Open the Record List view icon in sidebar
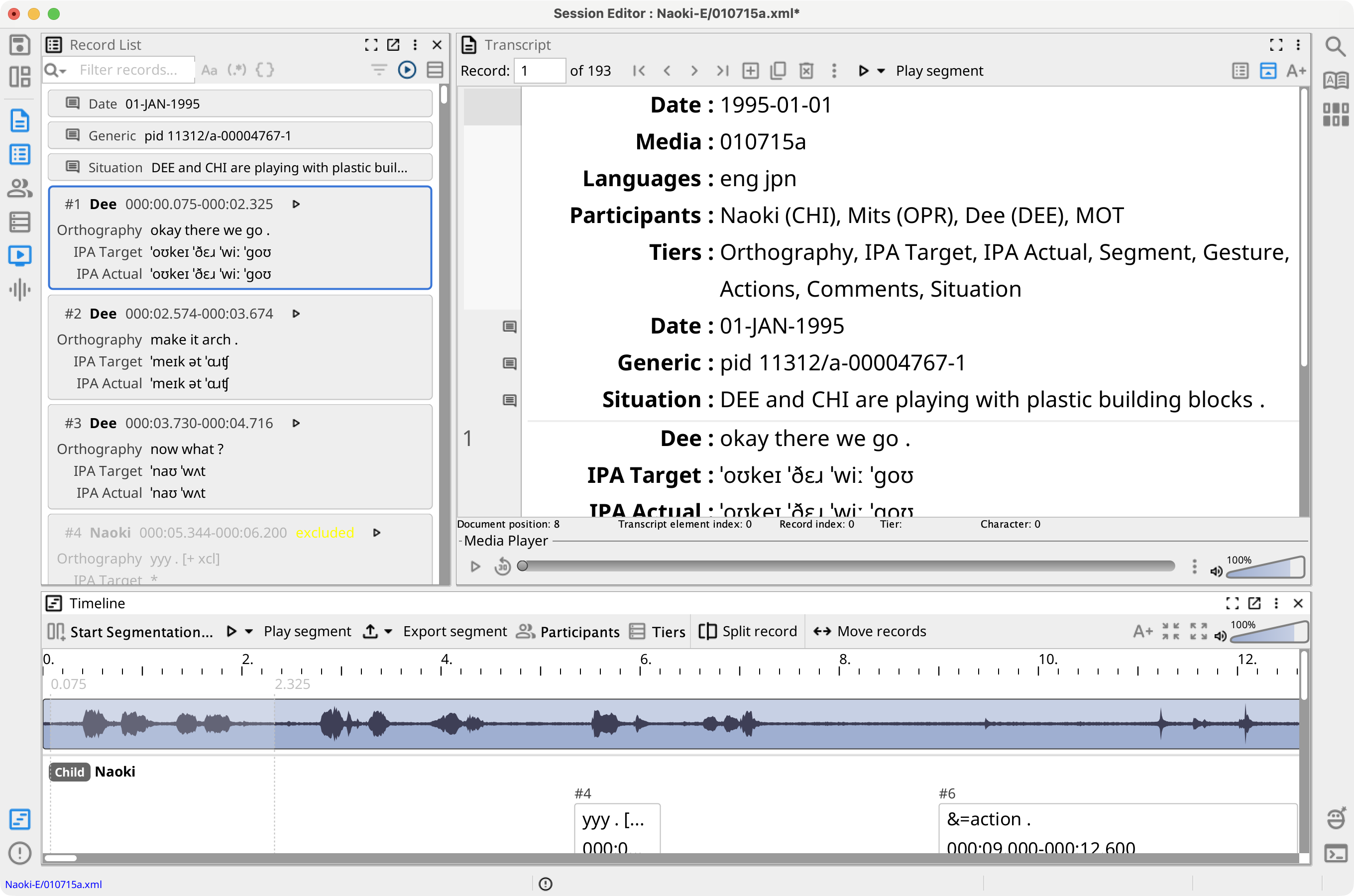Viewport: 1354px width, 896px height. point(20,154)
